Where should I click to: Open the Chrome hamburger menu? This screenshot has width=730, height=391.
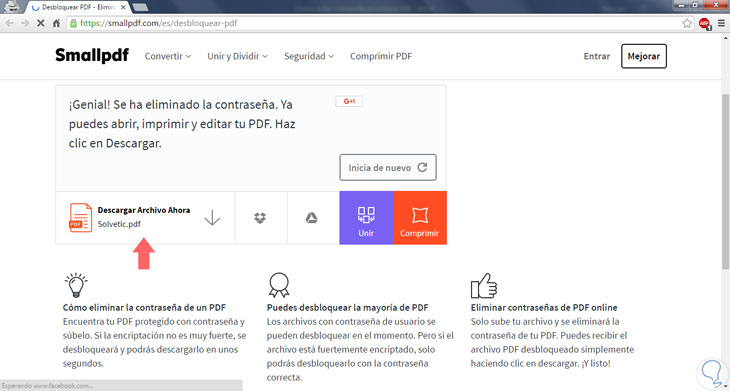[721, 23]
